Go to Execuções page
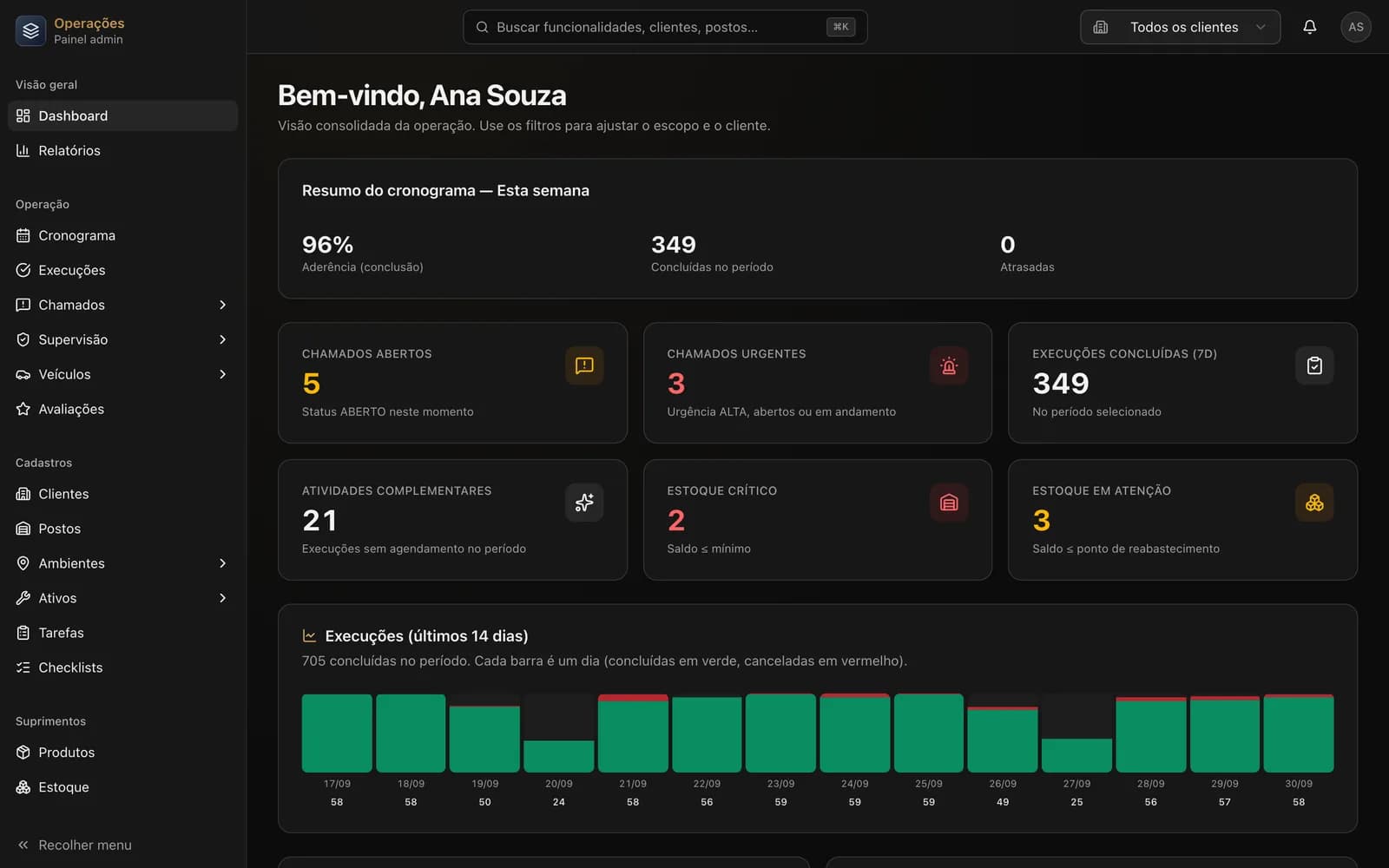Viewport: 1389px width, 868px height. [x=122, y=270]
